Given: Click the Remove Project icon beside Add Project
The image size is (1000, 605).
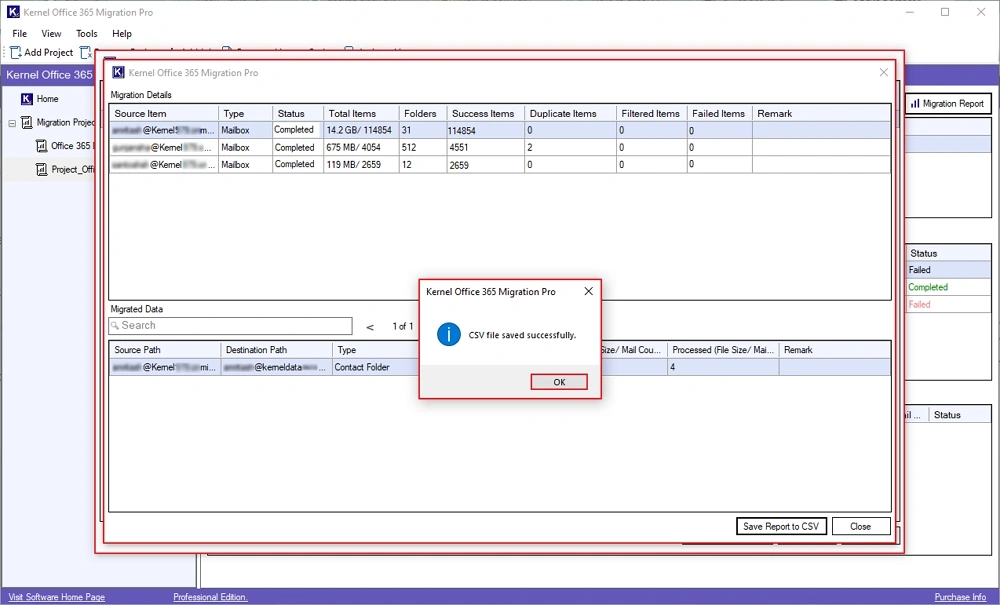Looking at the screenshot, I should click(x=84, y=52).
